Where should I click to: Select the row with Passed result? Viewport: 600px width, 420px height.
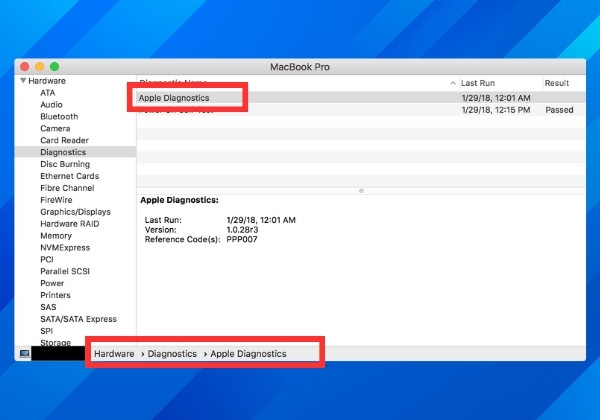360,110
